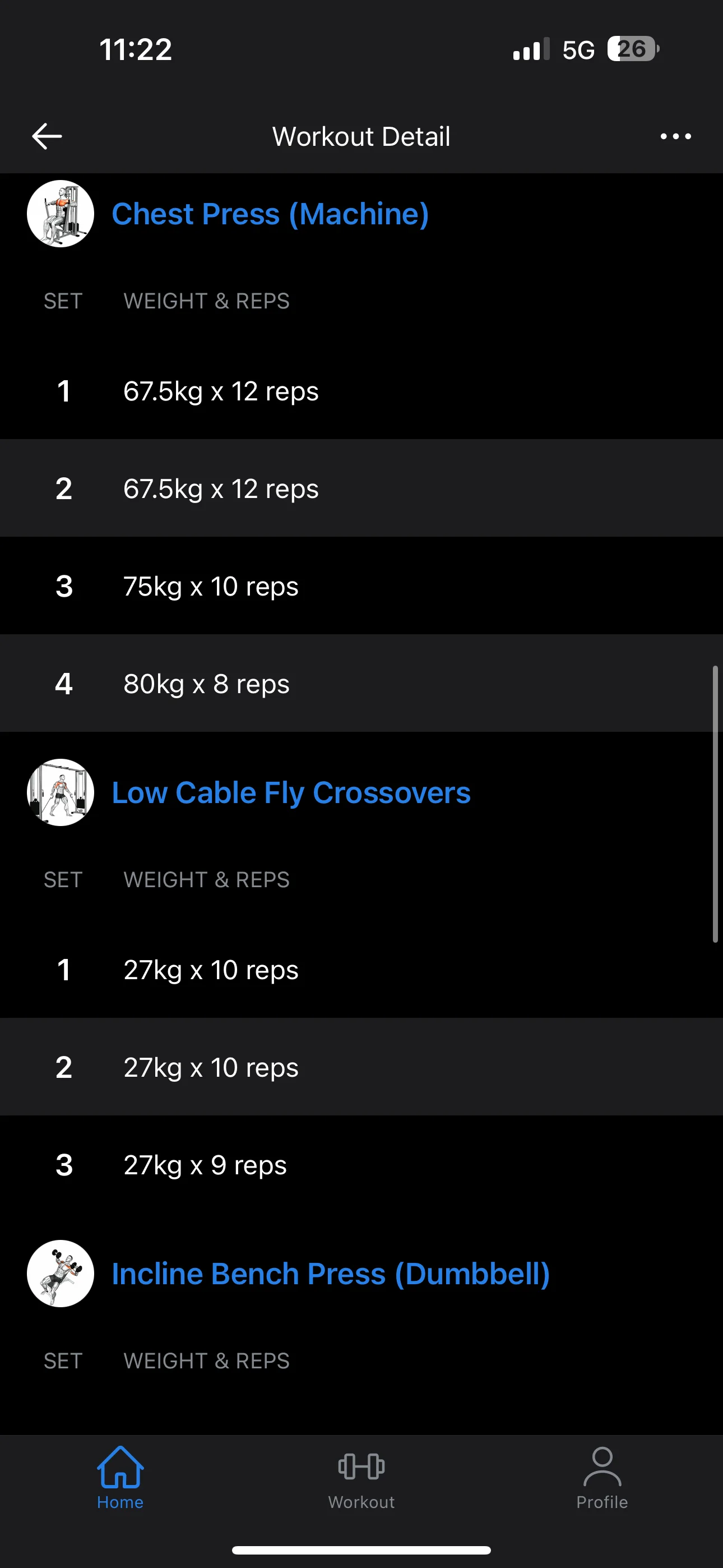
Task: Open Incline Bench Press (Dumbbell) exercise link
Action: coord(331,1274)
